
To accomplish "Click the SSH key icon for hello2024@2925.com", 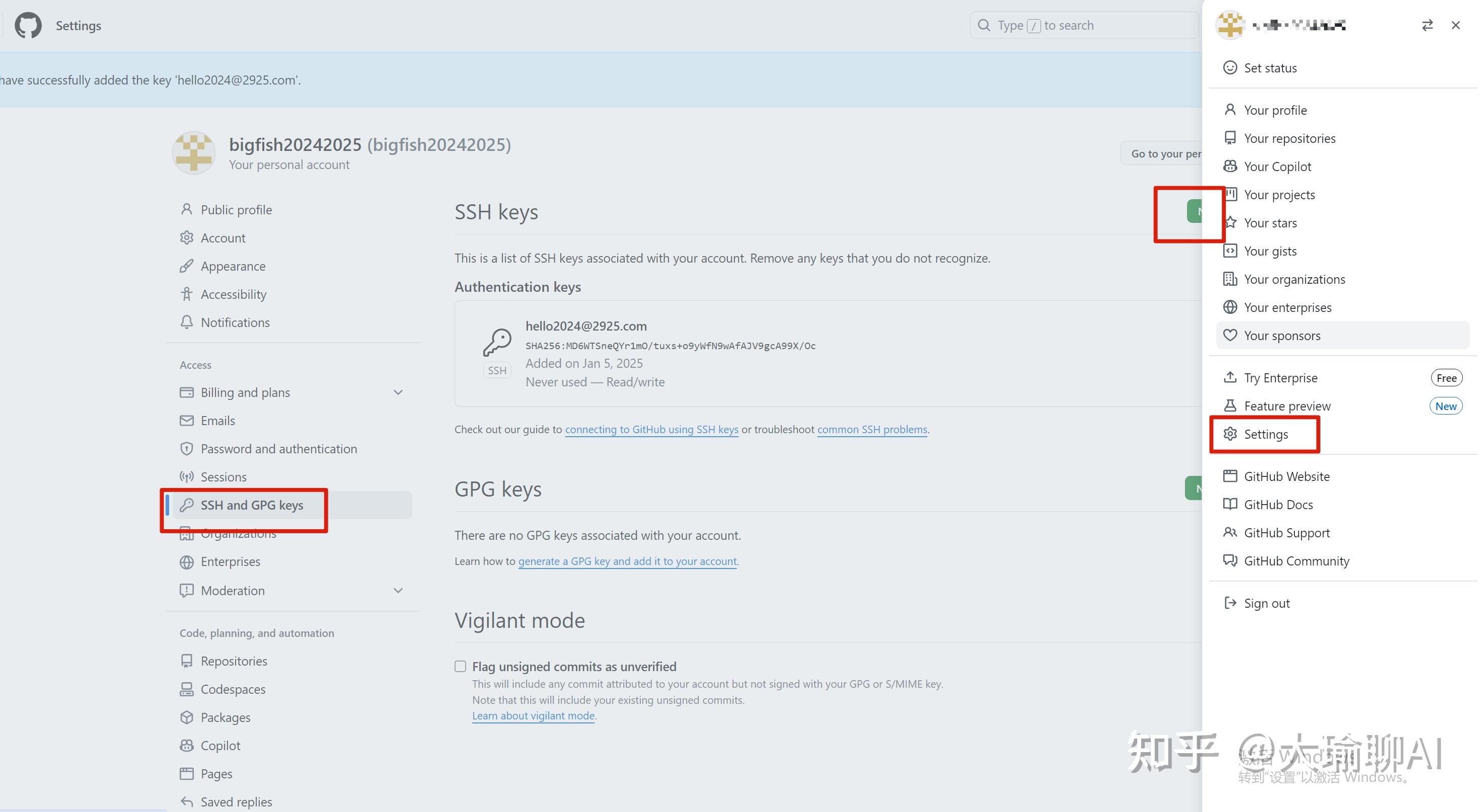I will coord(497,343).
